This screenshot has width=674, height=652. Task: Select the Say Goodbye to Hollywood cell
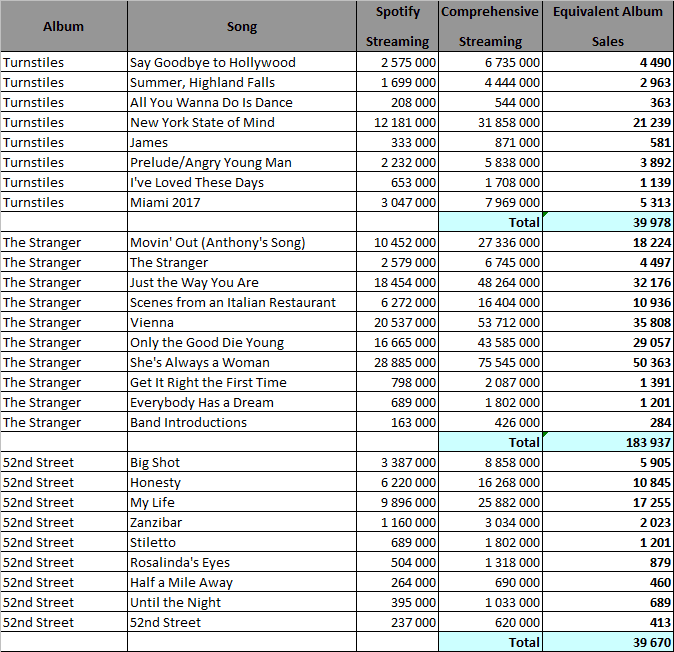pos(242,62)
